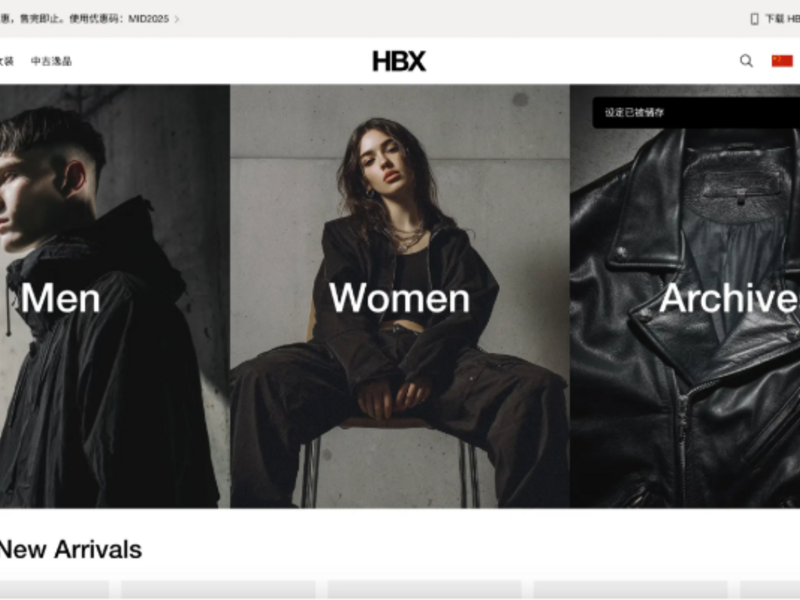The image size is (800, 600).
Task: Open the Archive leather jacket tile
Action: pos(685,296)
